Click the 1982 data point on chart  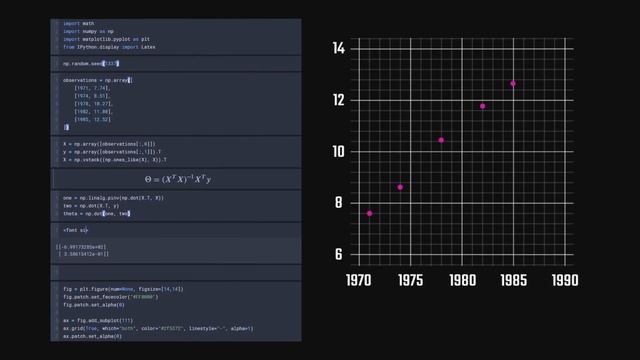[x=482, y=106]
